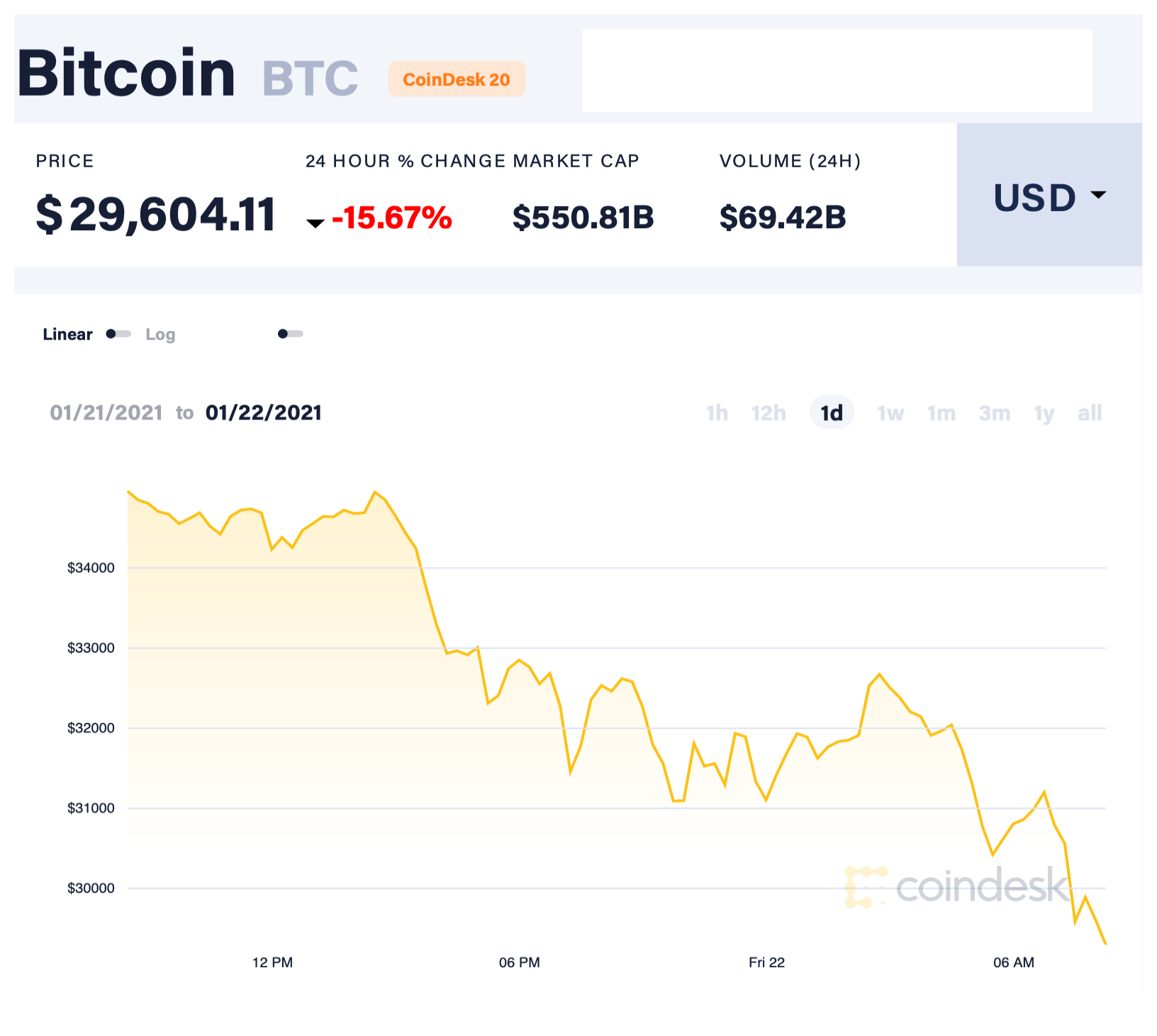Select the 1w time range

[x=890, y=412]
